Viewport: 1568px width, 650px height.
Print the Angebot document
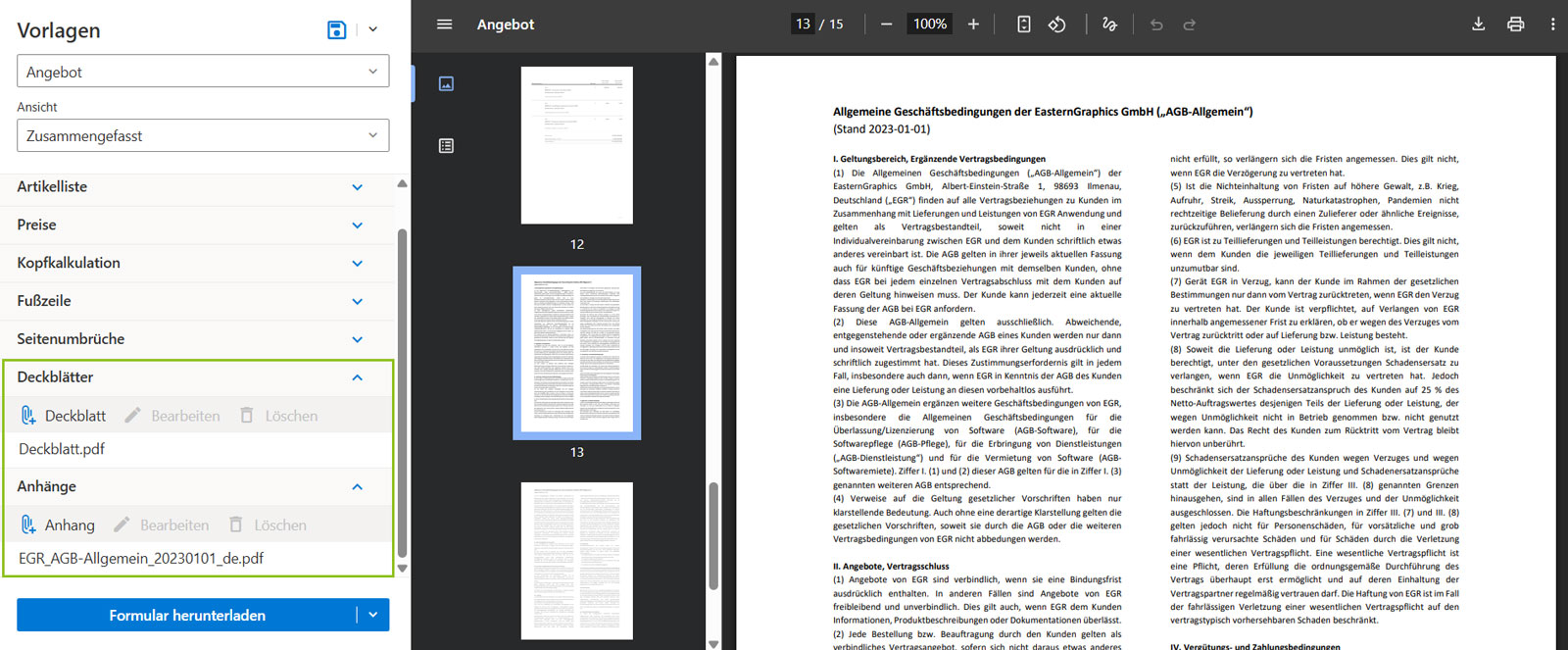[x=1515, y=25]
